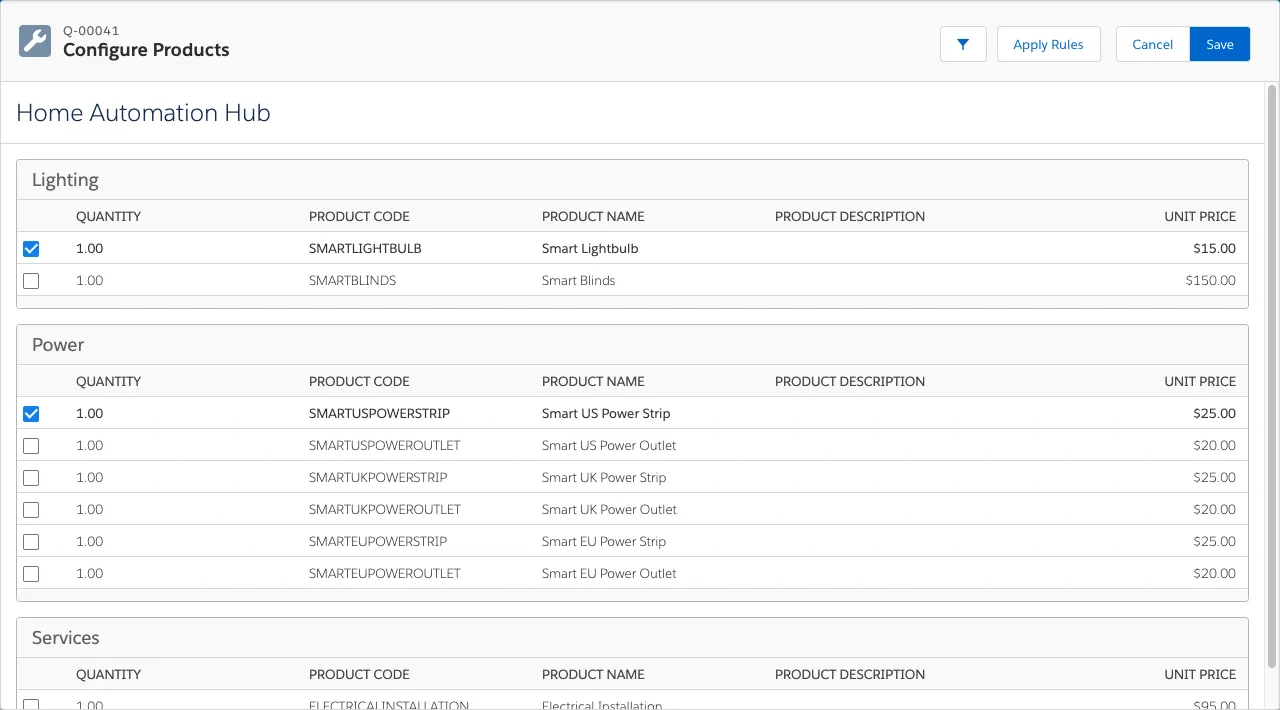This screenshot has height=710, width=1280.
Task: Click the Smart US Power Outlet name
Action: 609,445
